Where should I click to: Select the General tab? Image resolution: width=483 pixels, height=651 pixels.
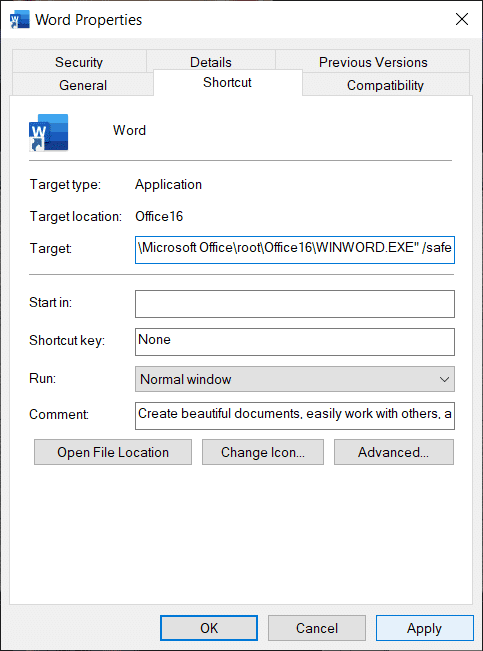pos(83,85)
